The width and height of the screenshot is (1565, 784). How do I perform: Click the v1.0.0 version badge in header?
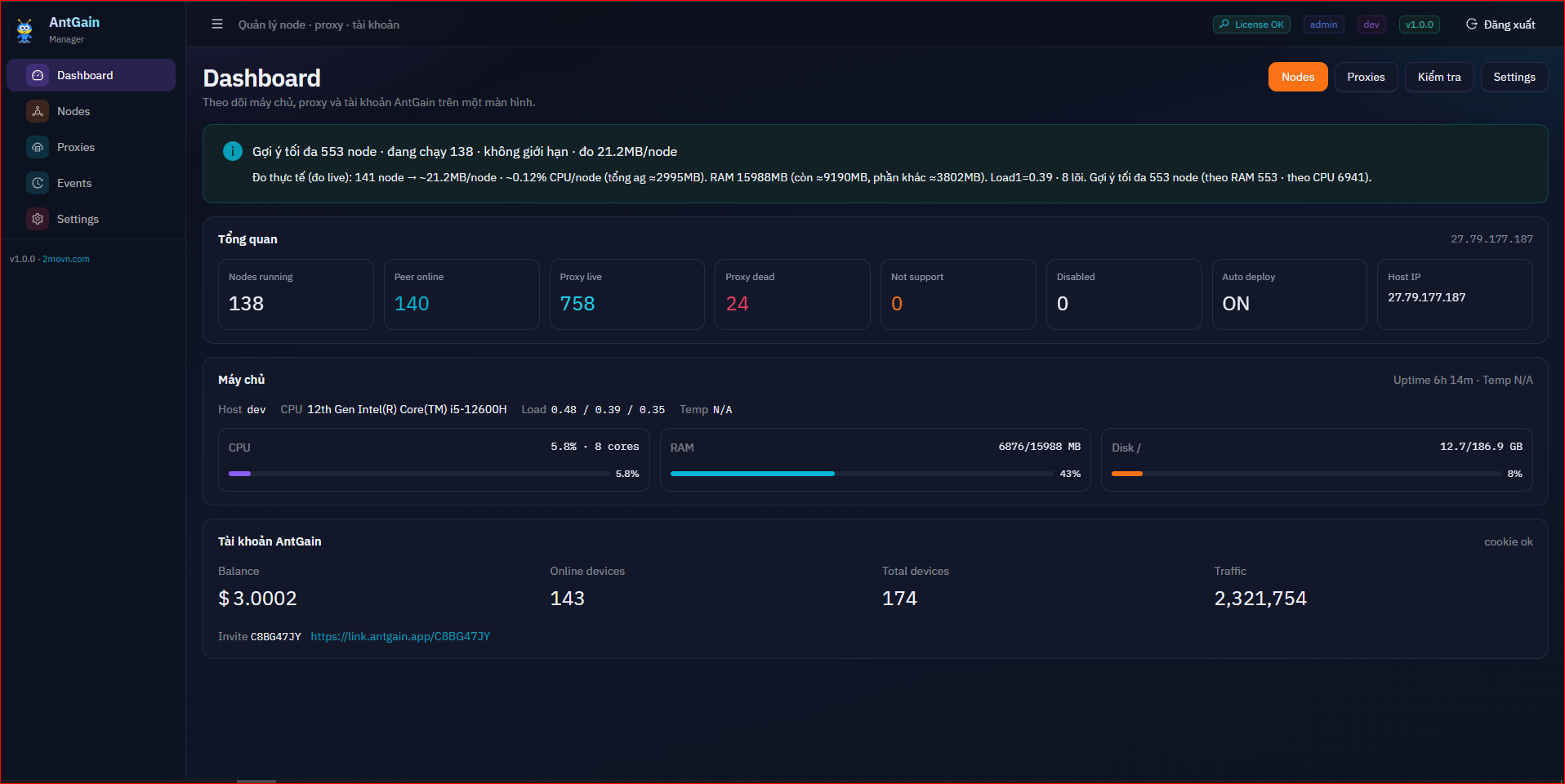(x=1420, y=24)
